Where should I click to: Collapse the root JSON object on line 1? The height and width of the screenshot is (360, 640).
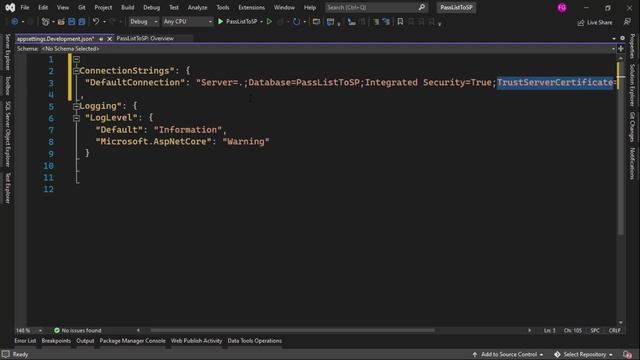click(76, 59)
